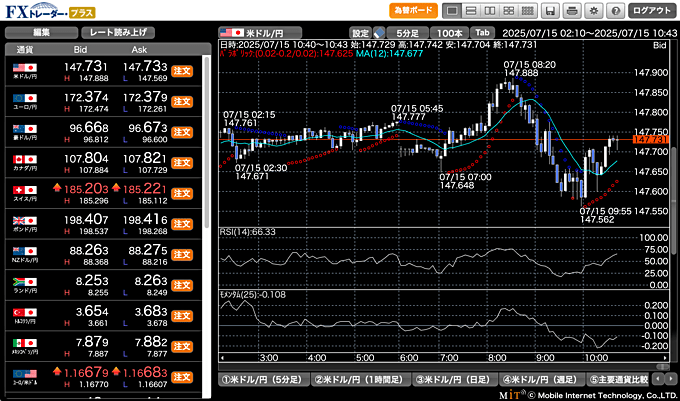The height and width of the screenshot is (401, 680).
Task: Select the four-panel chart layout icon
Action: [509, 11]
